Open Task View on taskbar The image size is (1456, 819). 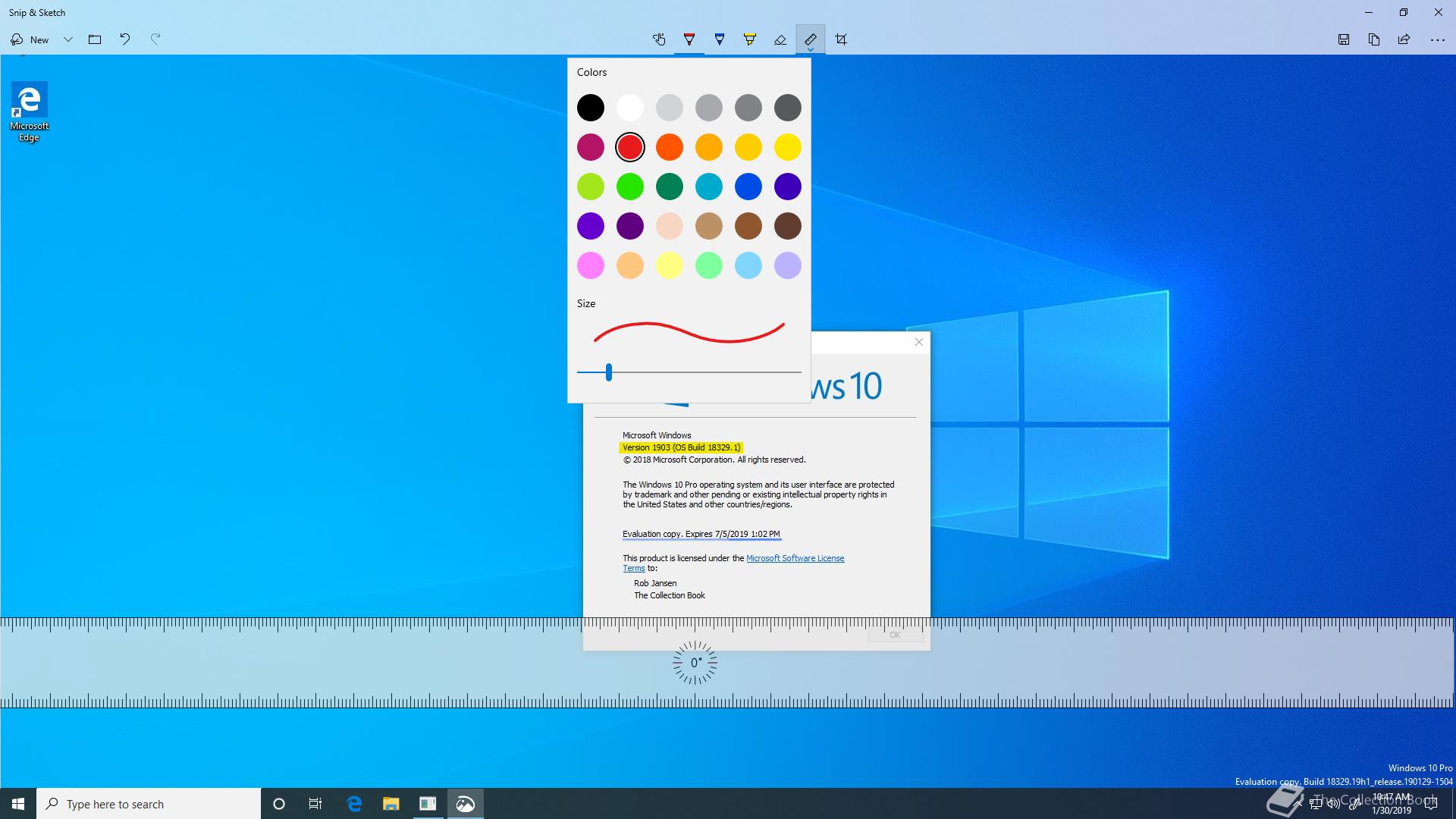click(315, 804)
